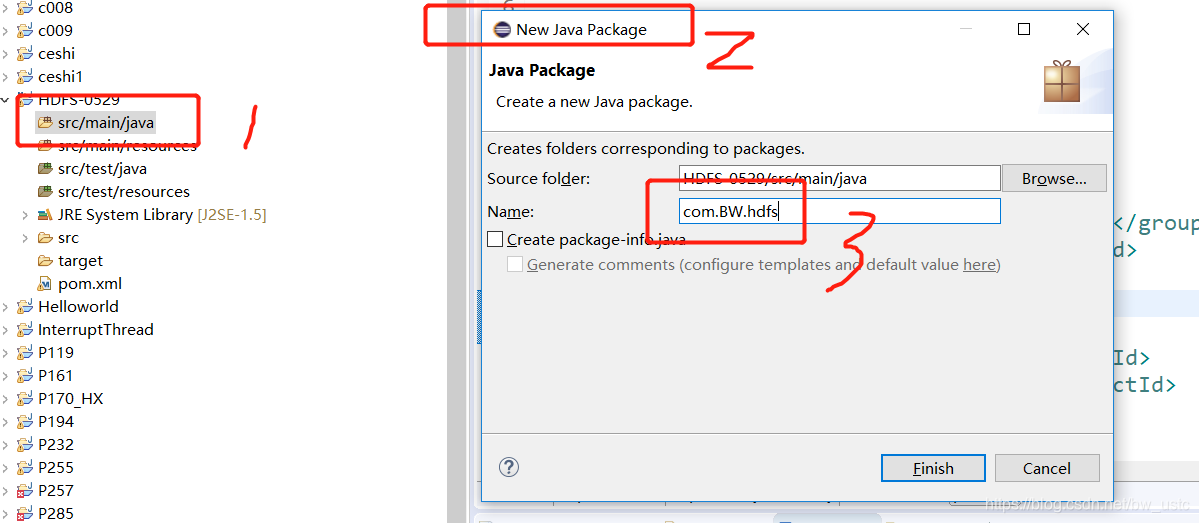This screenshot has width=1199, height=523.
Task: Click Browse for source folder
Action: (1054, 179)
